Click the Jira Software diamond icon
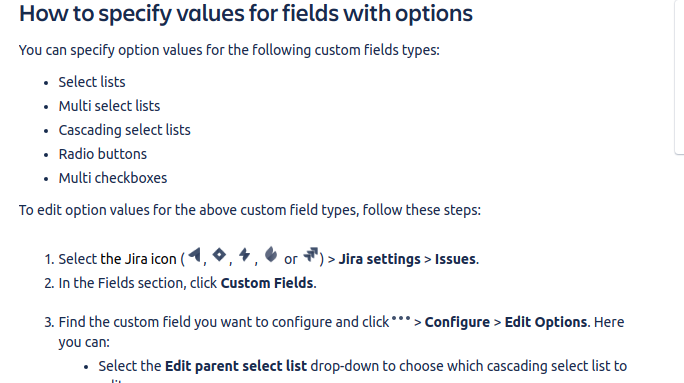 click(x=219, y=254)
